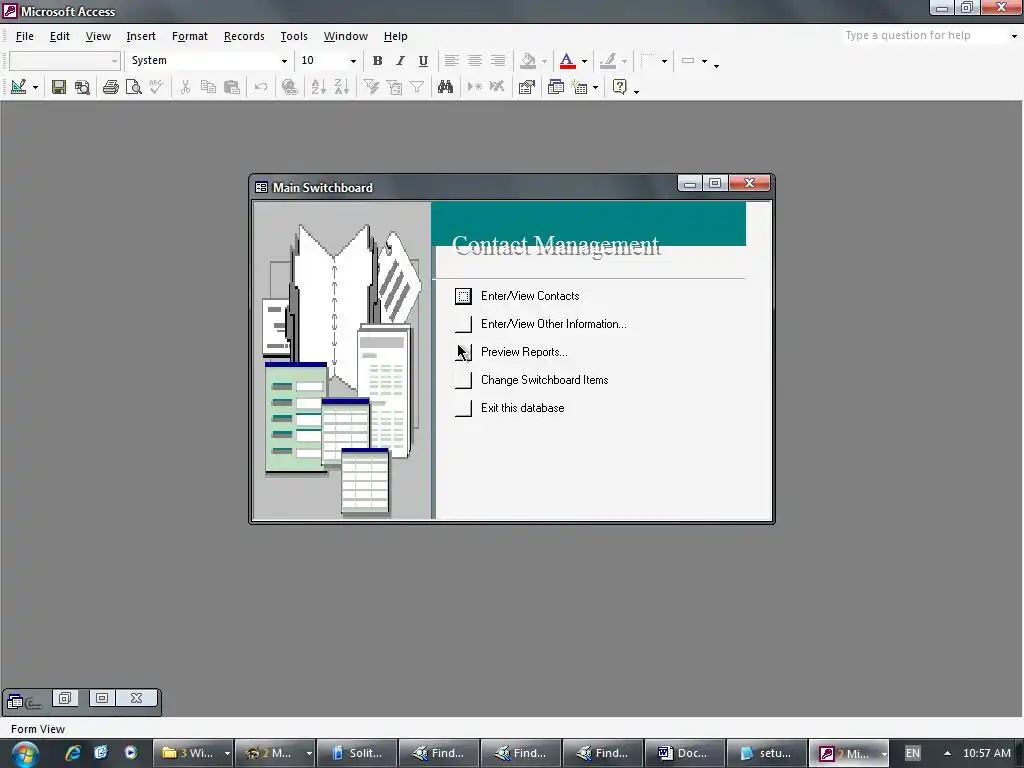Click the Sort Descending icon

click(342, 87)
